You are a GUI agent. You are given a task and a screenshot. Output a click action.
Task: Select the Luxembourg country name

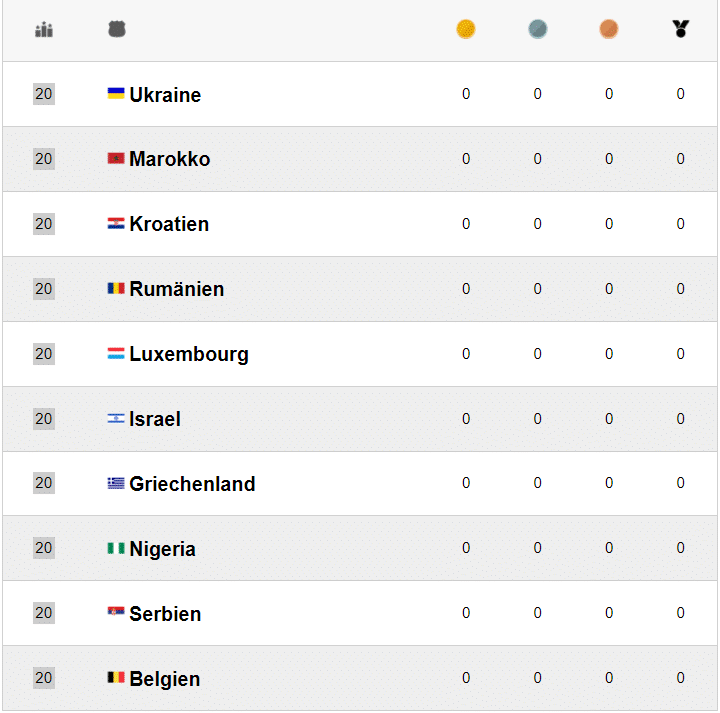[188, 354]
